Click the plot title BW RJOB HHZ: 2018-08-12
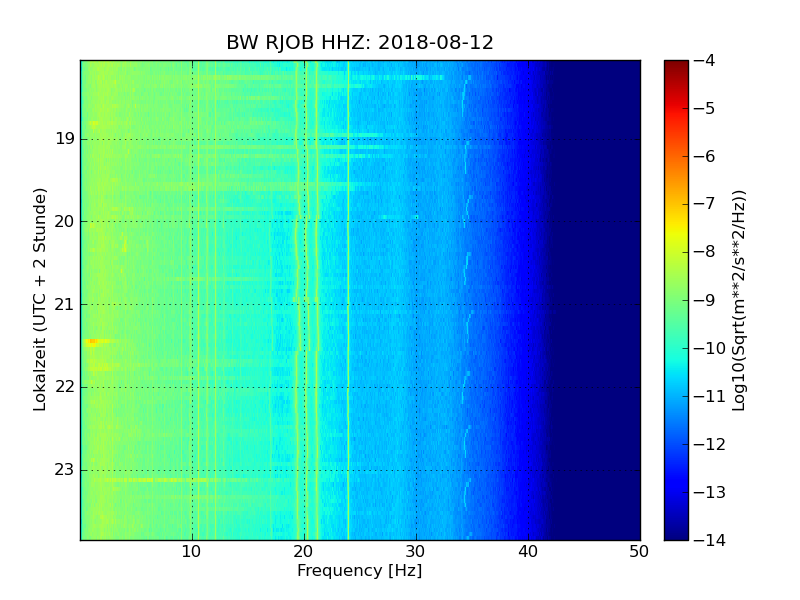The width and height of the screenshot is (800, 600). point(360,42)
